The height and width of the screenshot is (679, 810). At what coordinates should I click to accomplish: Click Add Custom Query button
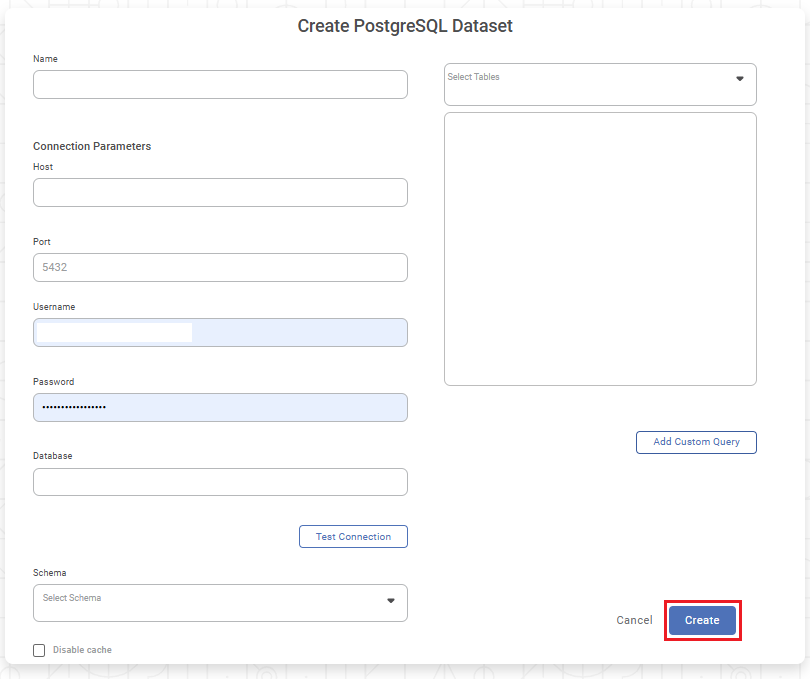[x=696, y=442]
